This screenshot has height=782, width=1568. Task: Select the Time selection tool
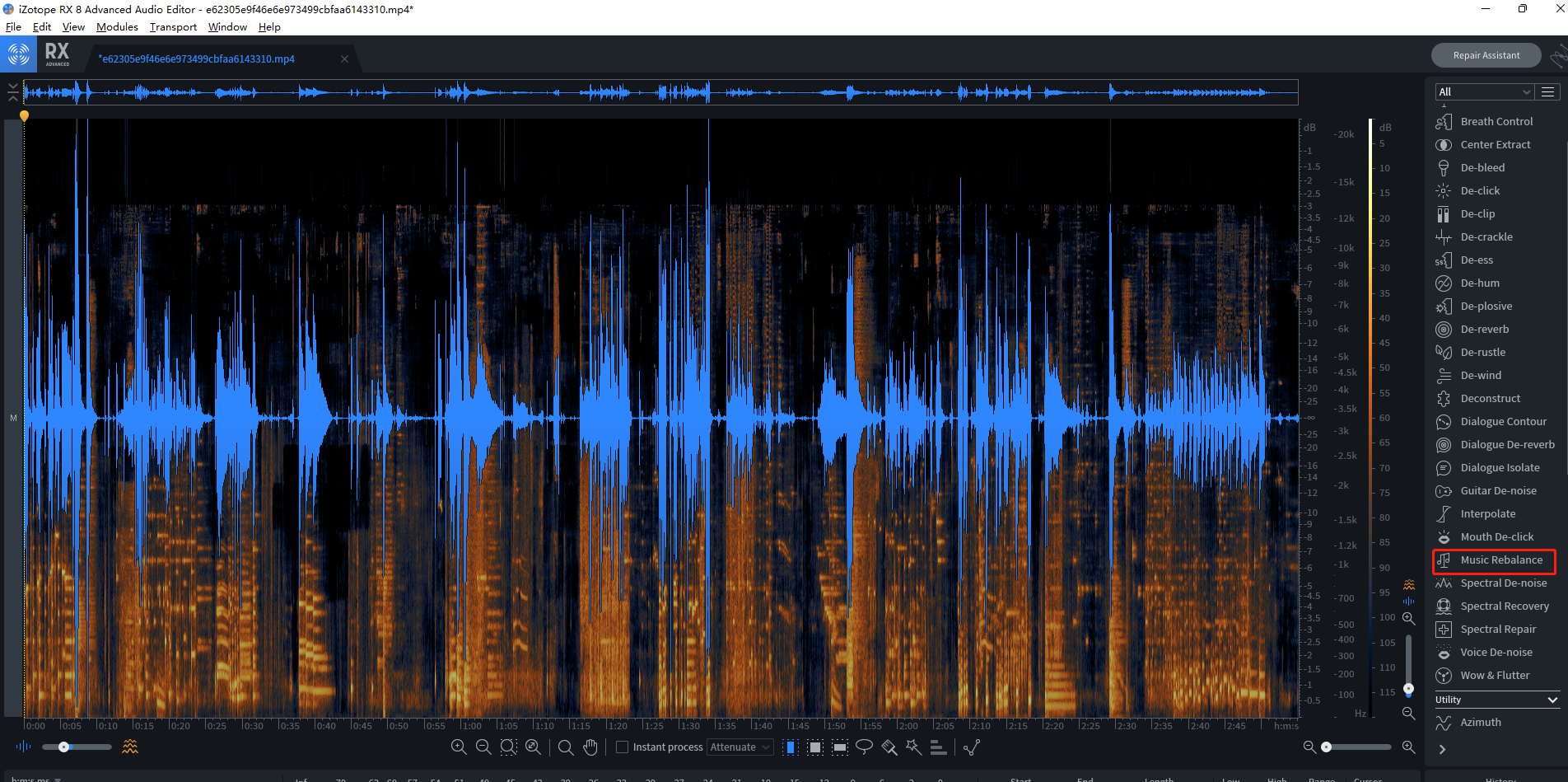click(x=791, y=747)
